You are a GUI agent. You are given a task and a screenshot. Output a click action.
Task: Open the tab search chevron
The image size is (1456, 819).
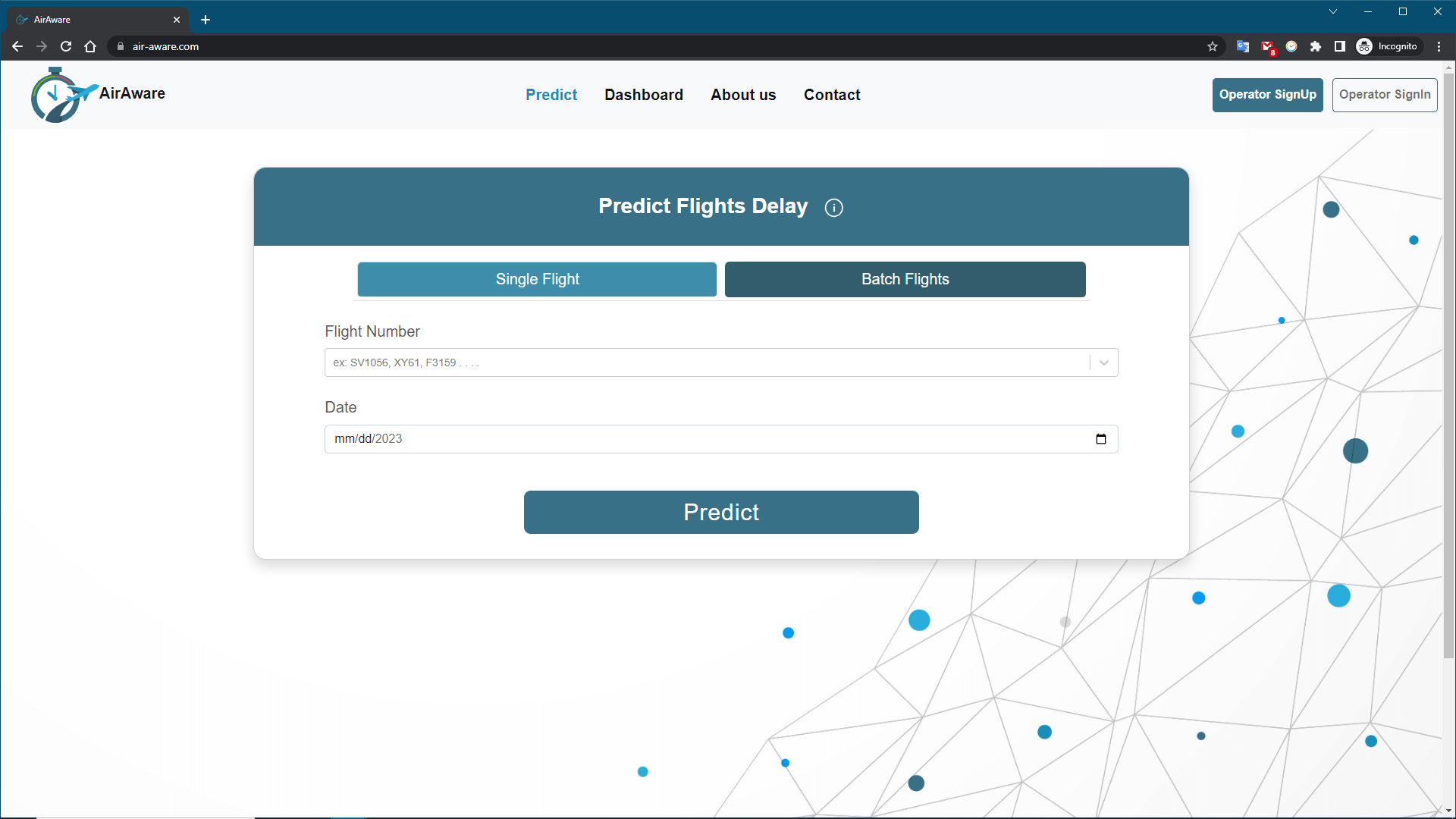[1333, 11]
